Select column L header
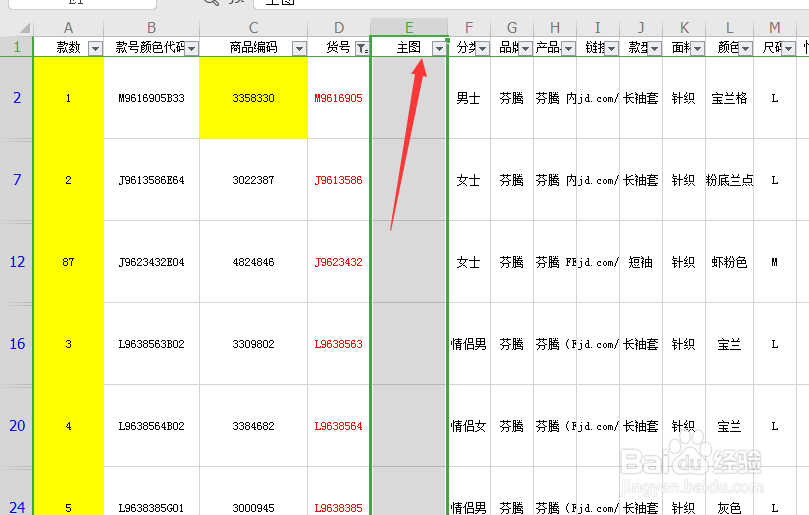The width and height of the screenshot is (809, 515). coord(730,27)
